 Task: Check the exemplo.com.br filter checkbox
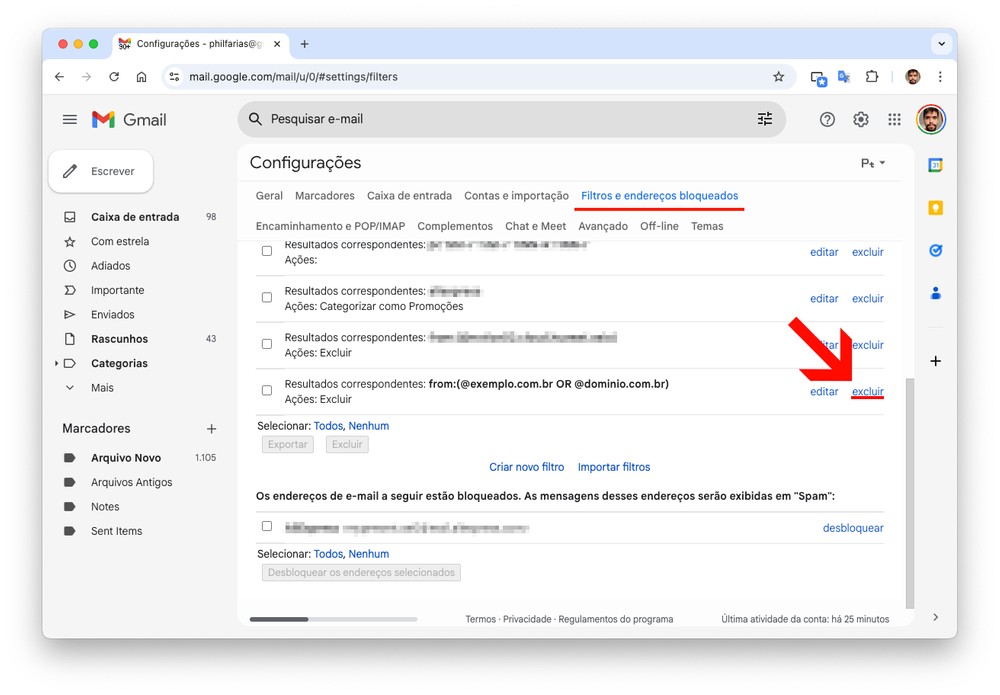(267, 390)
